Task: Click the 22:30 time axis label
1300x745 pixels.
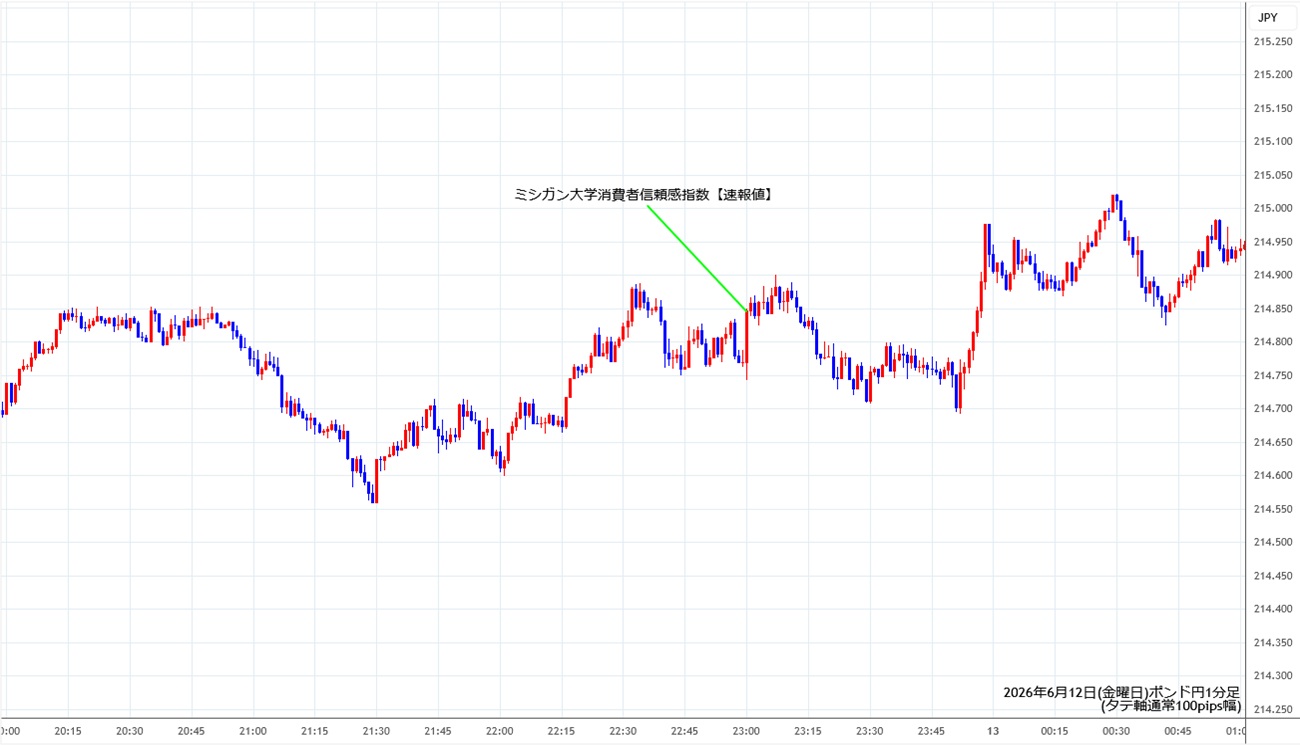Action: [623, 731]
